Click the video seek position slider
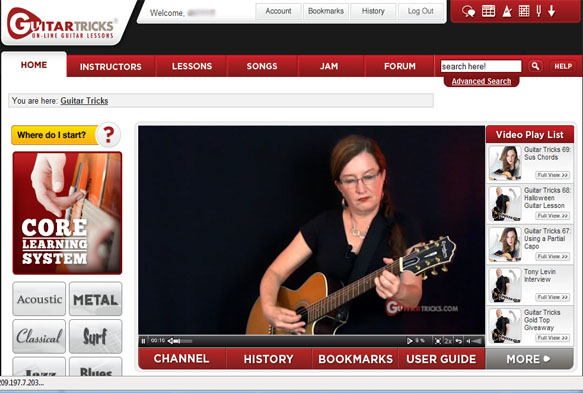 (x=180, y=341)
